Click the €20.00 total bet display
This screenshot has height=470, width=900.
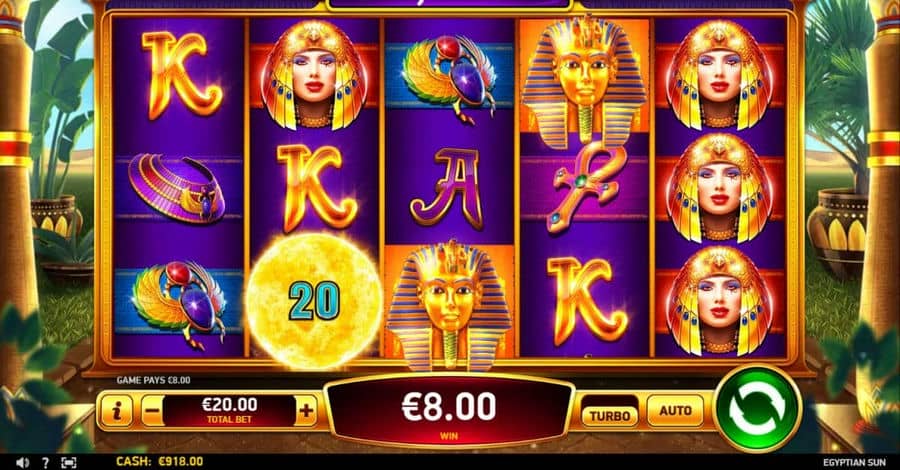tap(229, 410)
